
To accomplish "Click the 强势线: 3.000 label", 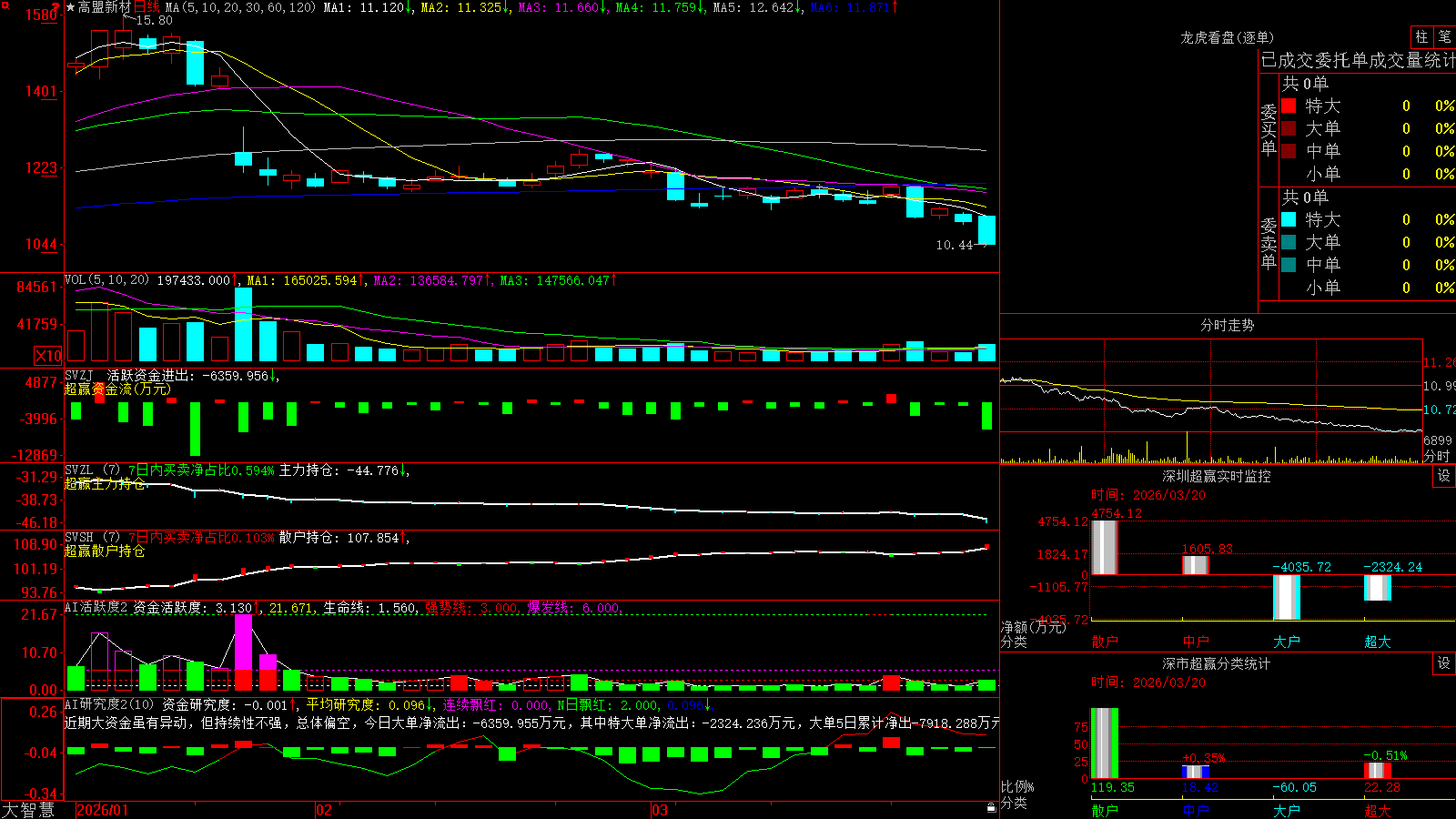I will [471, 608].
